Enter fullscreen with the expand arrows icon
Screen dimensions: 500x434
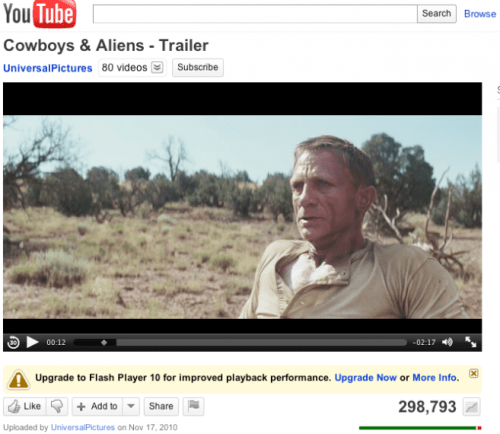click(x=471, y=342)
